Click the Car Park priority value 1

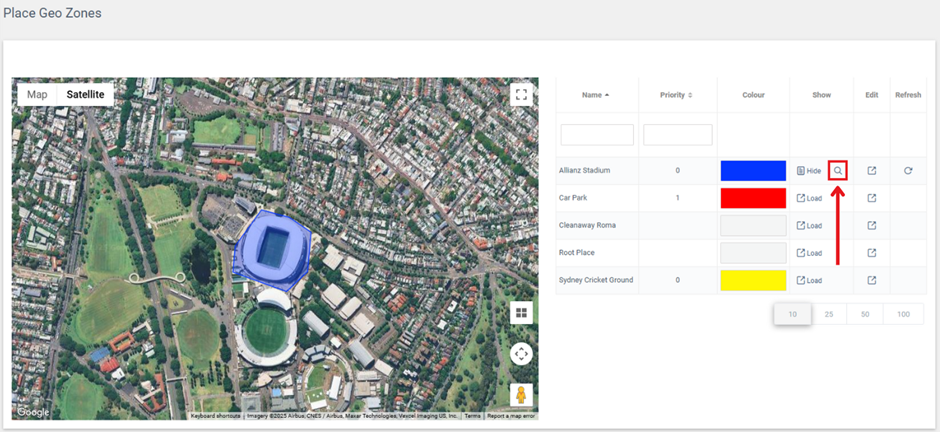(677, 198)
